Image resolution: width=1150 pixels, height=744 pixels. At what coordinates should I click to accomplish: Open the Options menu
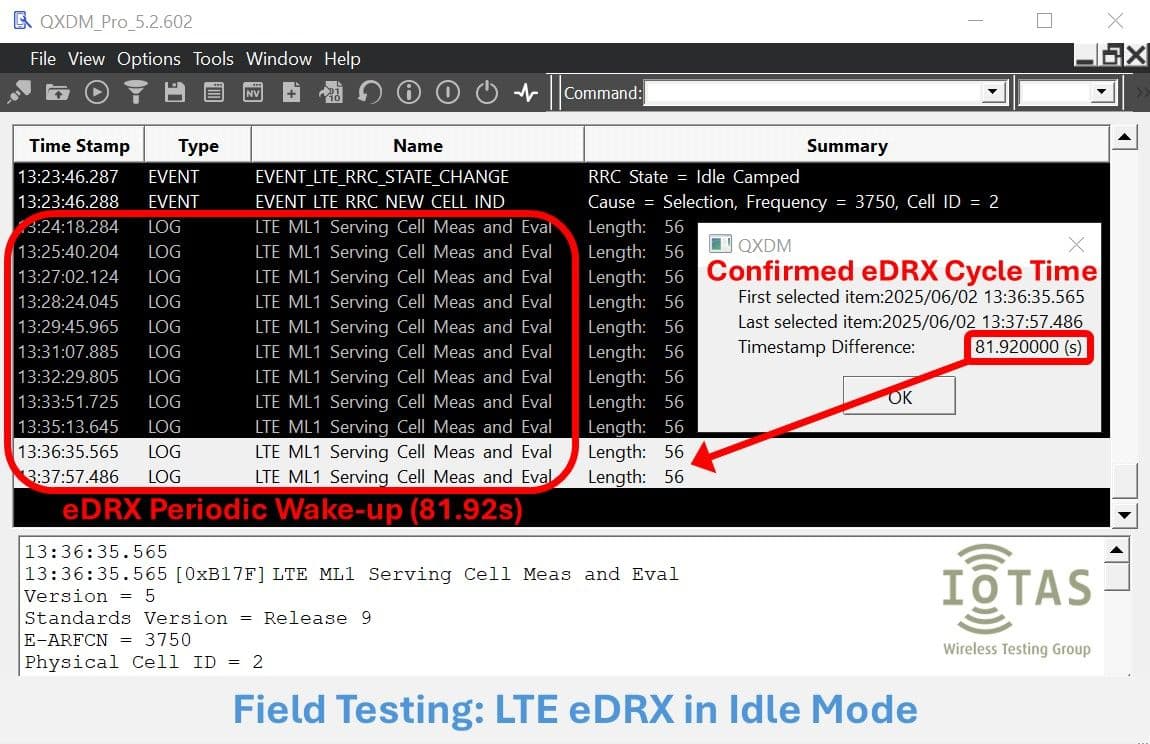click(x=148, y=59)
